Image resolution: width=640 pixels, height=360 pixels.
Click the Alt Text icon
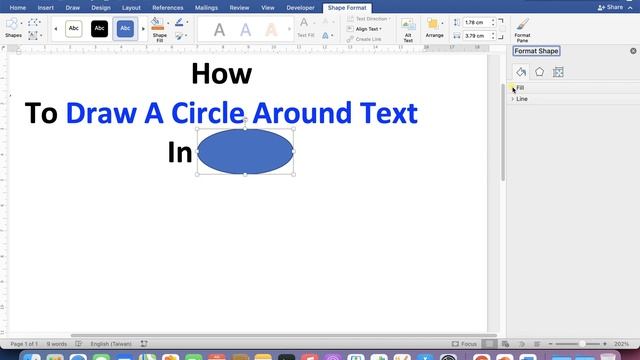408,29
